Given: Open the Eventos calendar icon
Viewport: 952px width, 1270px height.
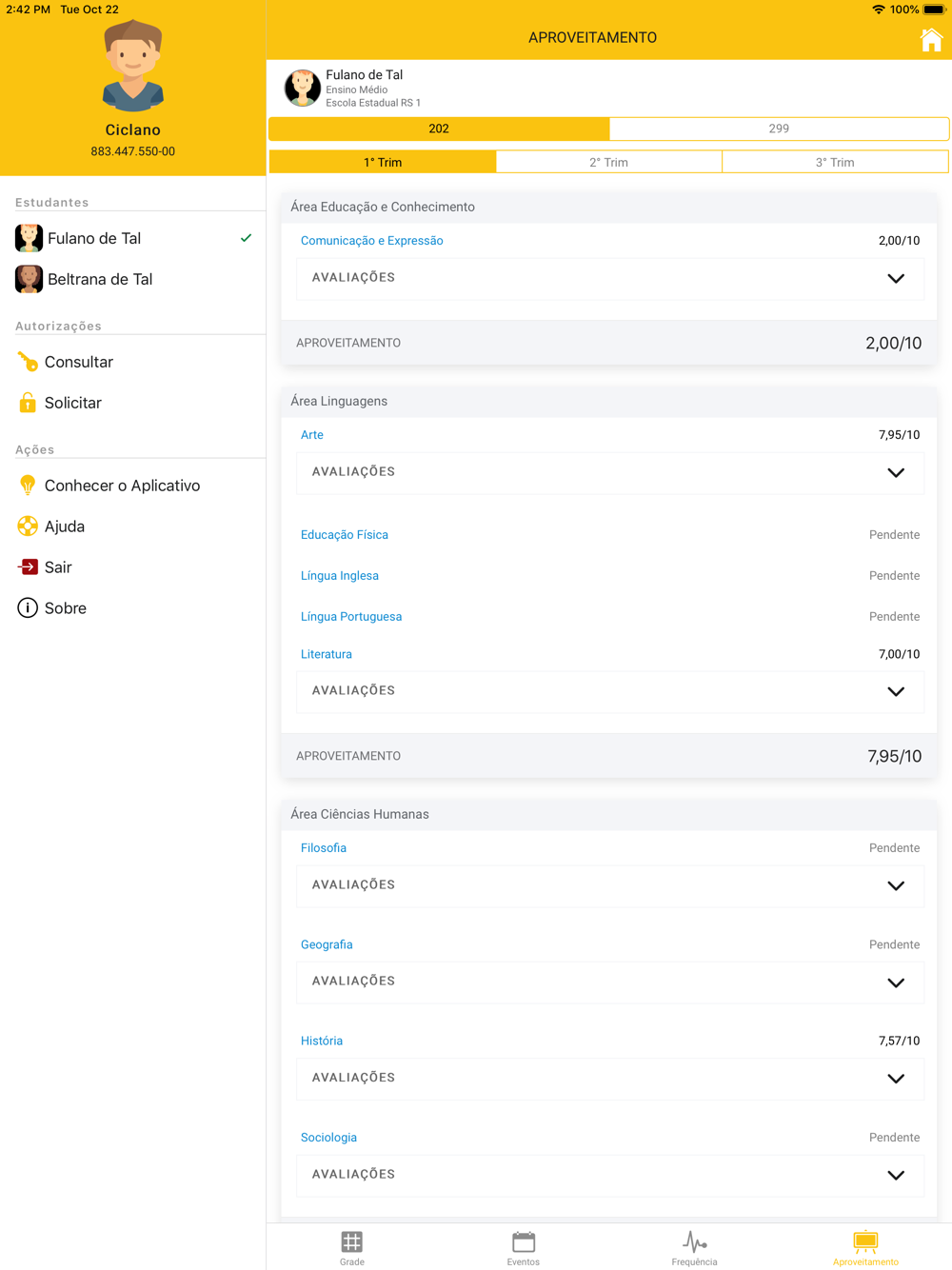Looking at the screenshot, I should point(524,1241).
